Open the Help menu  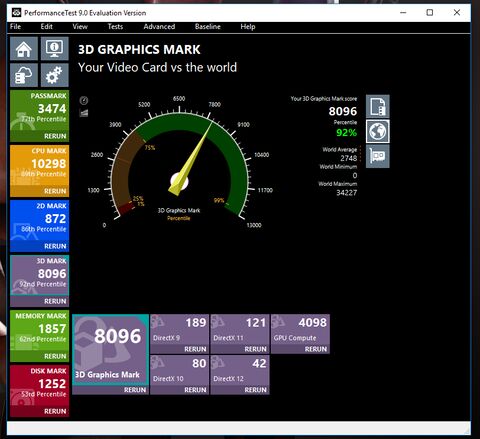coord(248,27)
